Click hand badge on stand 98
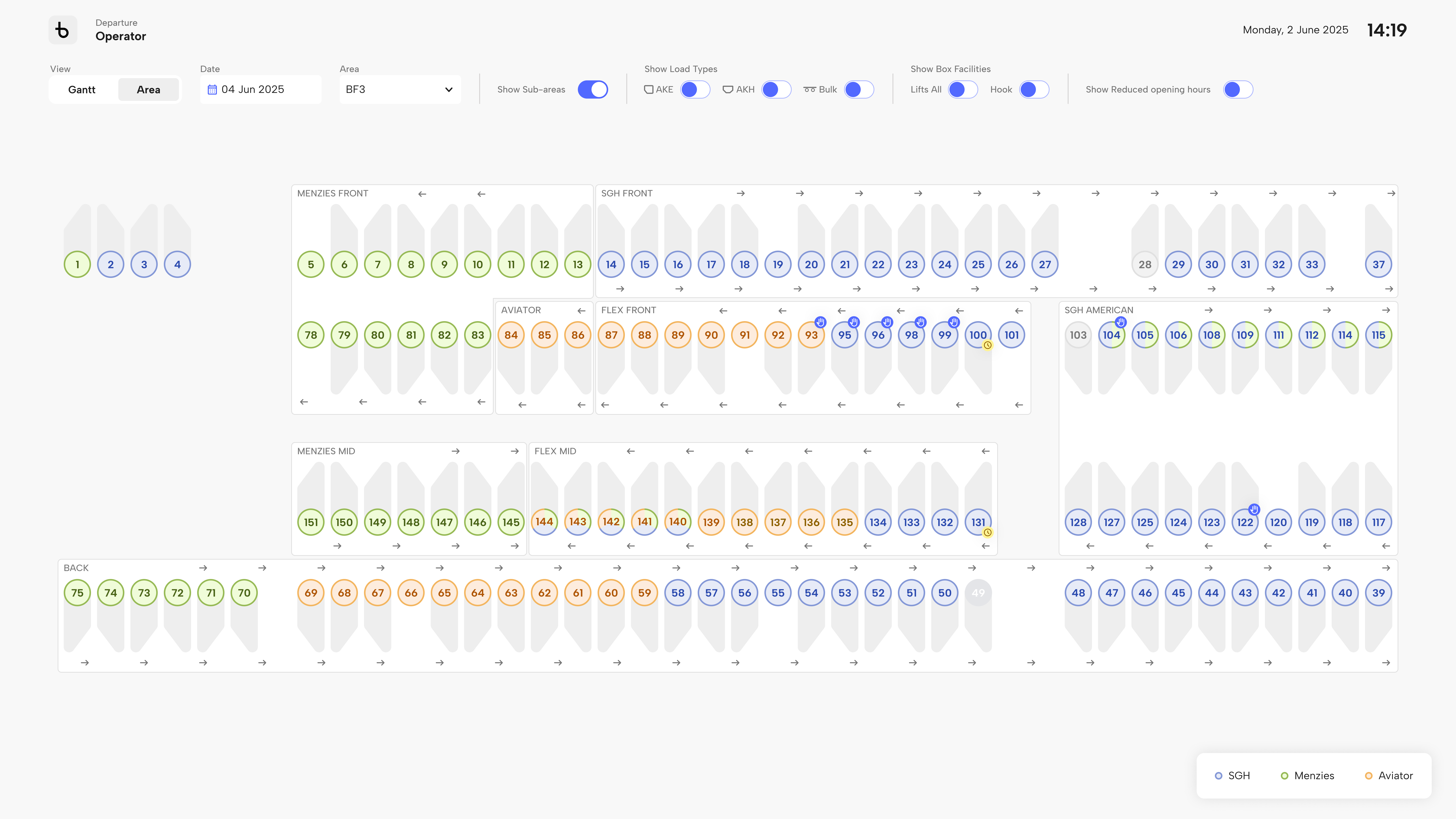The image size is (1456, 819). (x=921, y=322)
